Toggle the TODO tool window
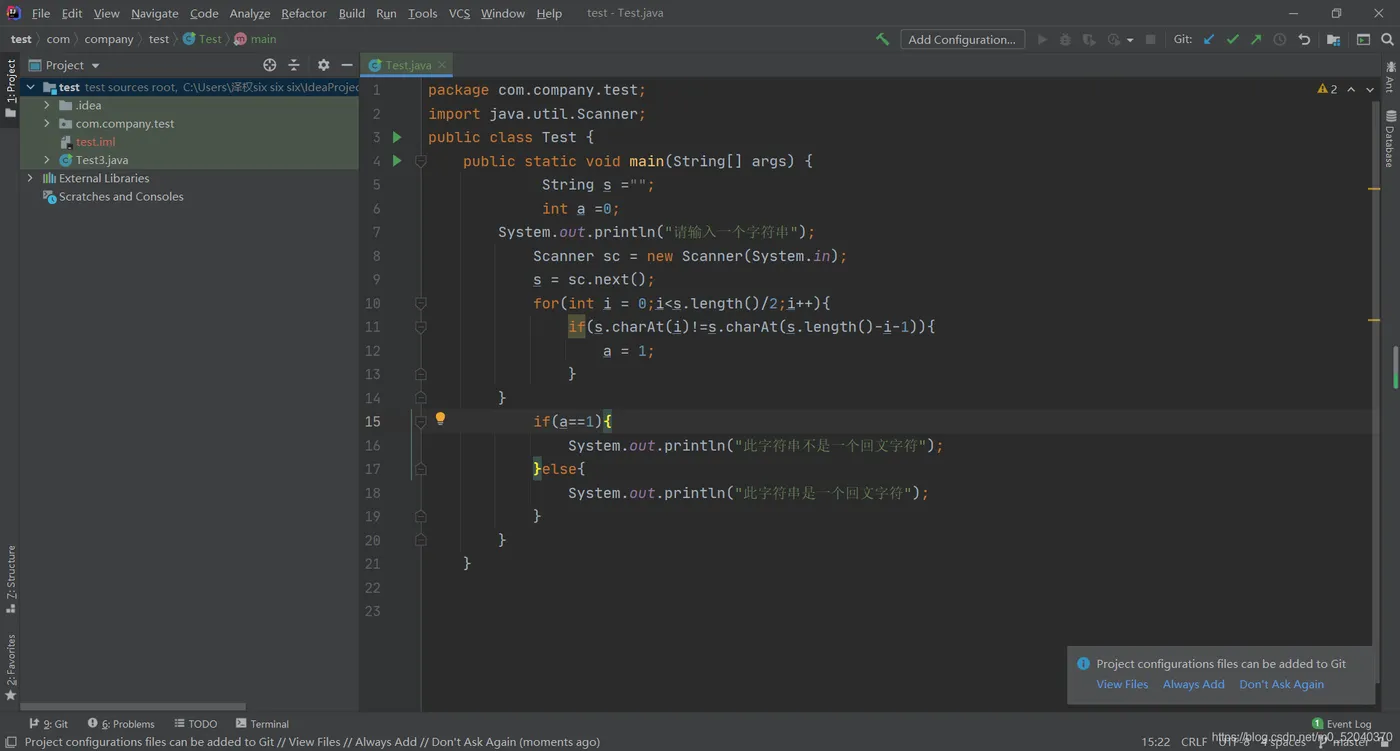Screen dimensions: 1400x751 pyautogui.click(x=196, y=724)
